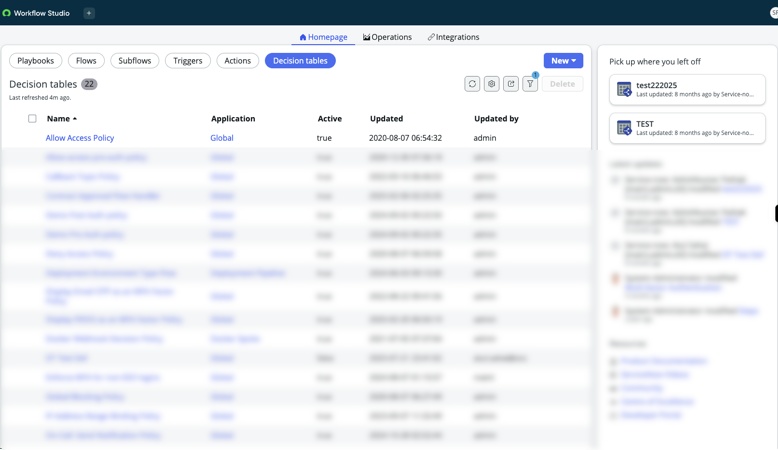Image resolution: width=778 pixels, height=450 pixels.
Task: Click the 'Pick up where you left off' heading
Action: (x=655, y=62)
